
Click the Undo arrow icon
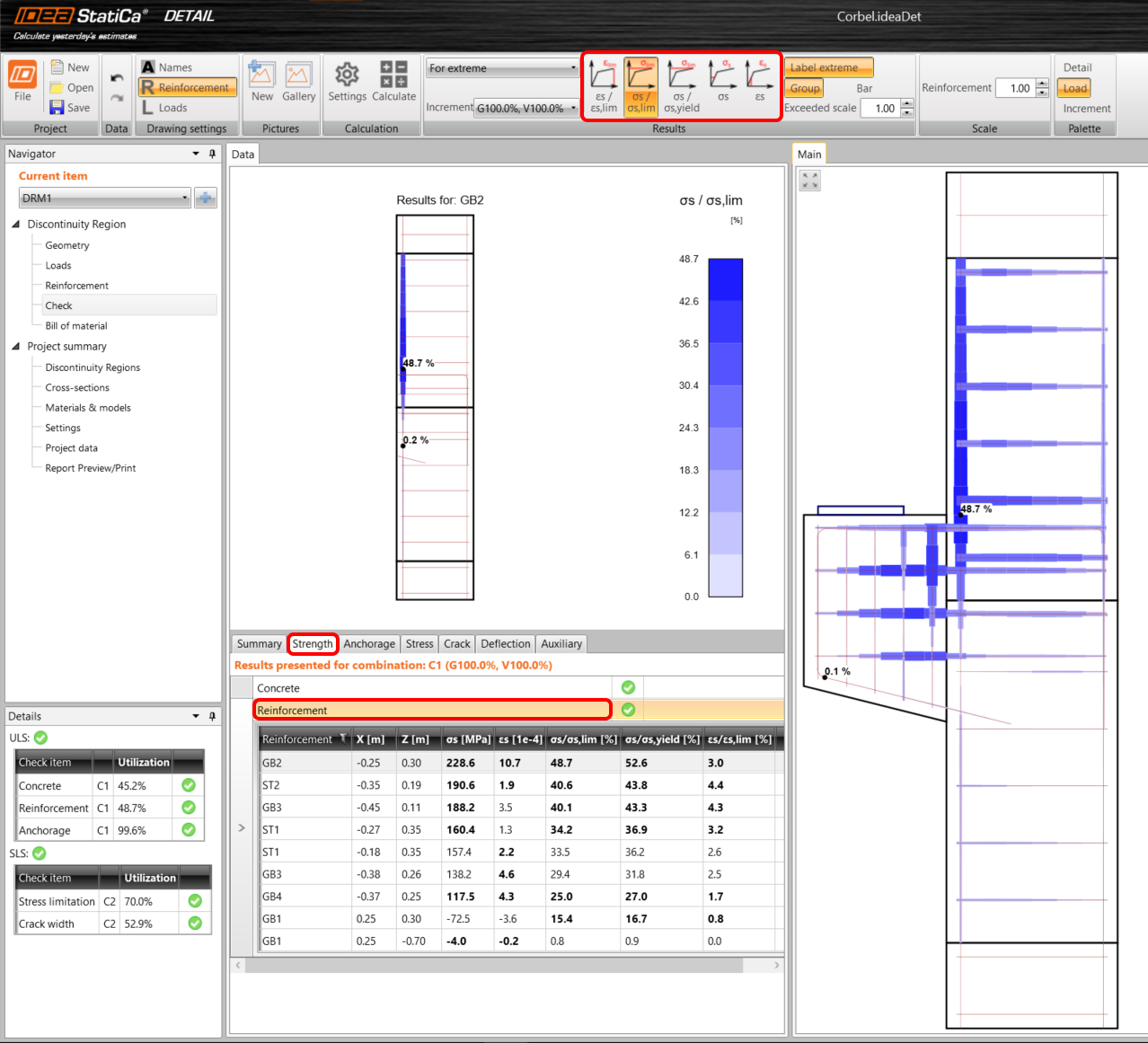click(x=115, y=76)
